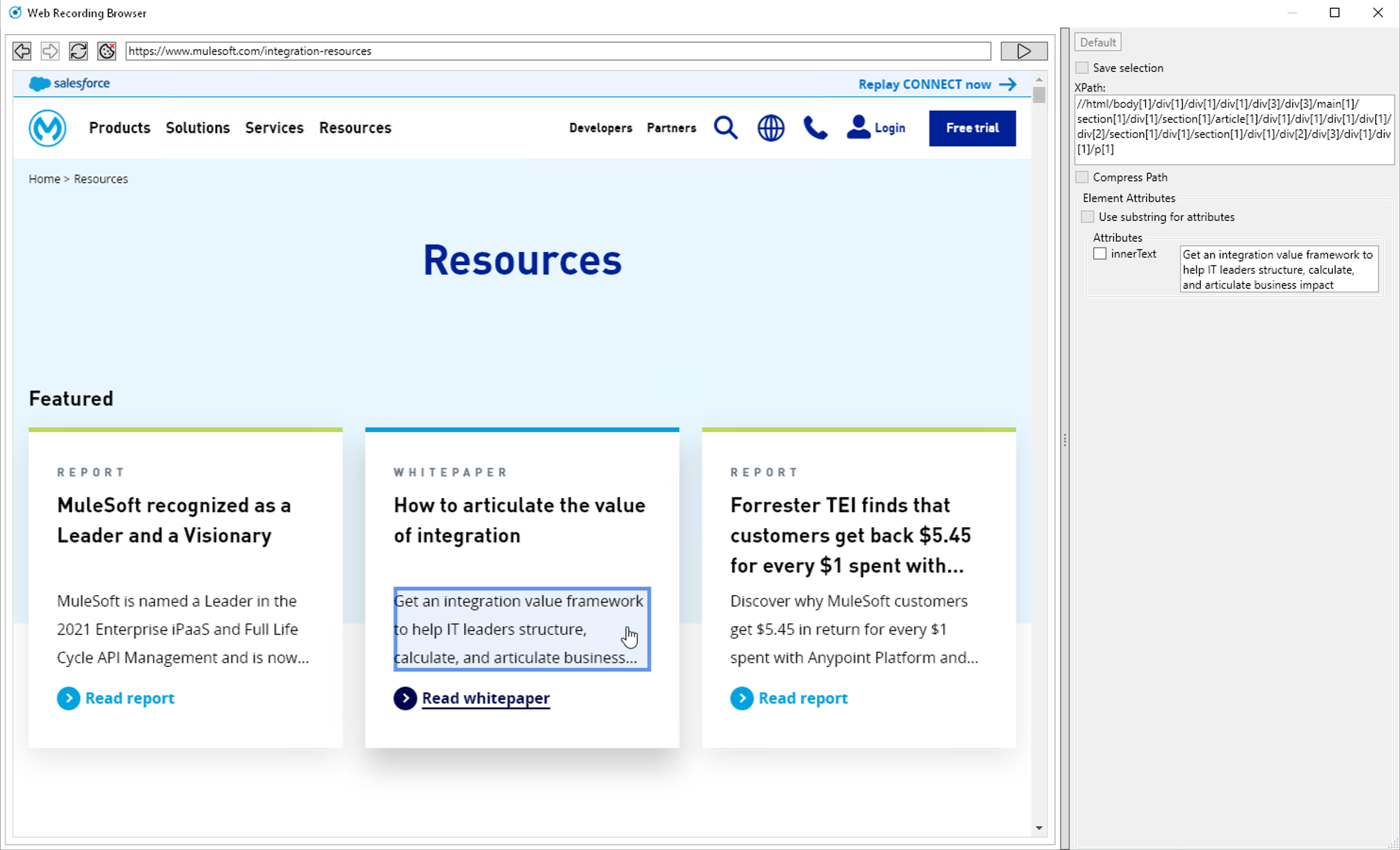Open the Solutions navigation menu
Viewport: 1400px width, 850px height.
197,128
